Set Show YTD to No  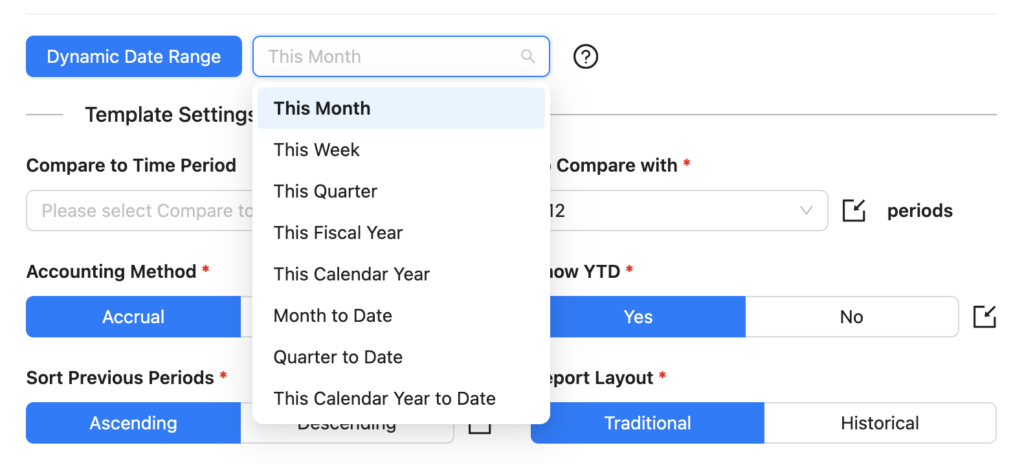pyautogui.click(x=851, y=317)
